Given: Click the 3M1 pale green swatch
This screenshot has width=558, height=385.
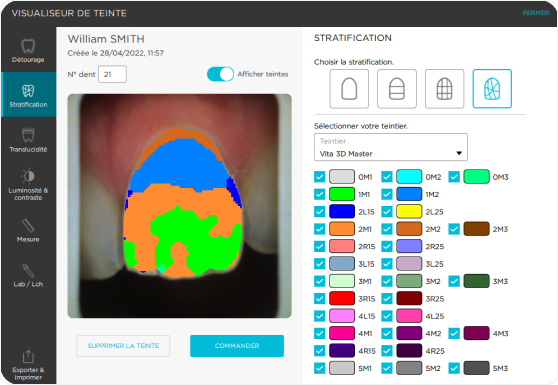Looking at the screenshot, I should [342, 281].
